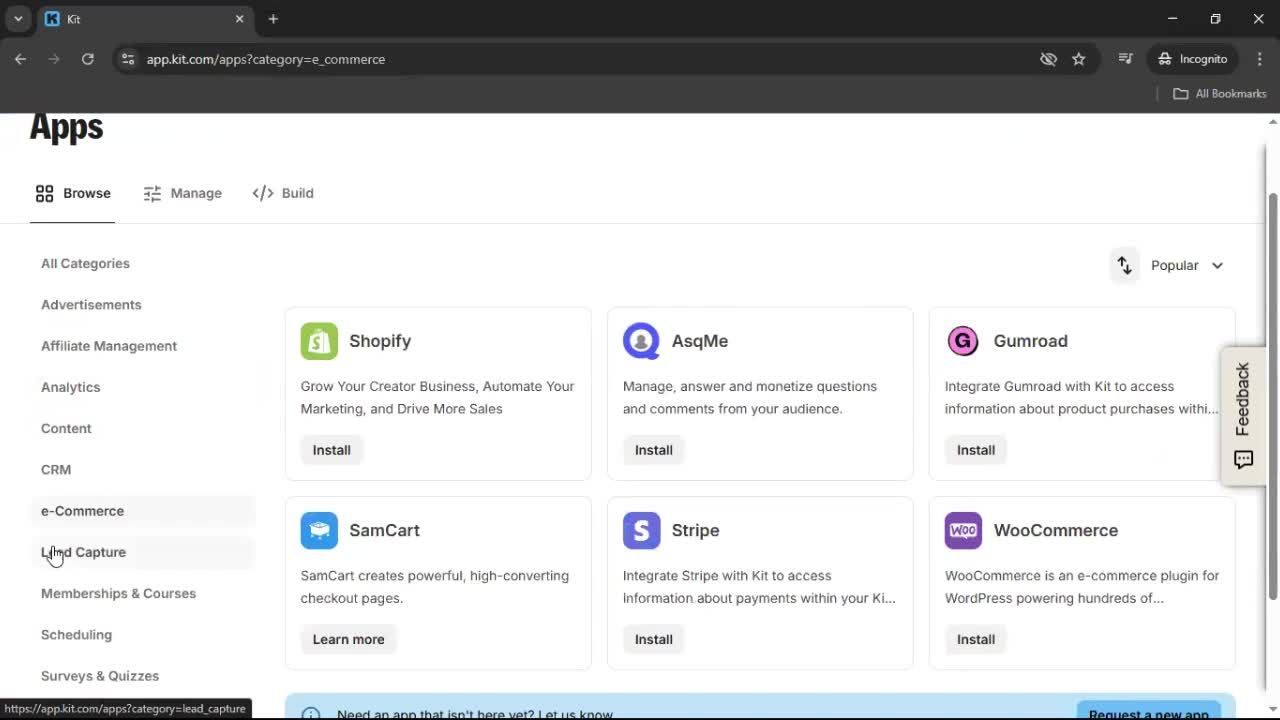Click the Shopify app icon
1280x720 pixels.
point(318,340)
